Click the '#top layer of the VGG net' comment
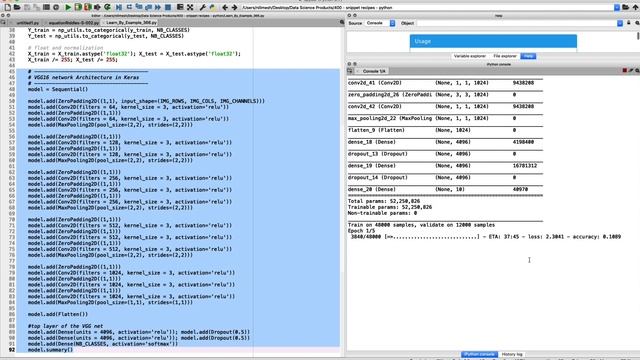Screen dimensions: 640x360 tap(65, 326)
